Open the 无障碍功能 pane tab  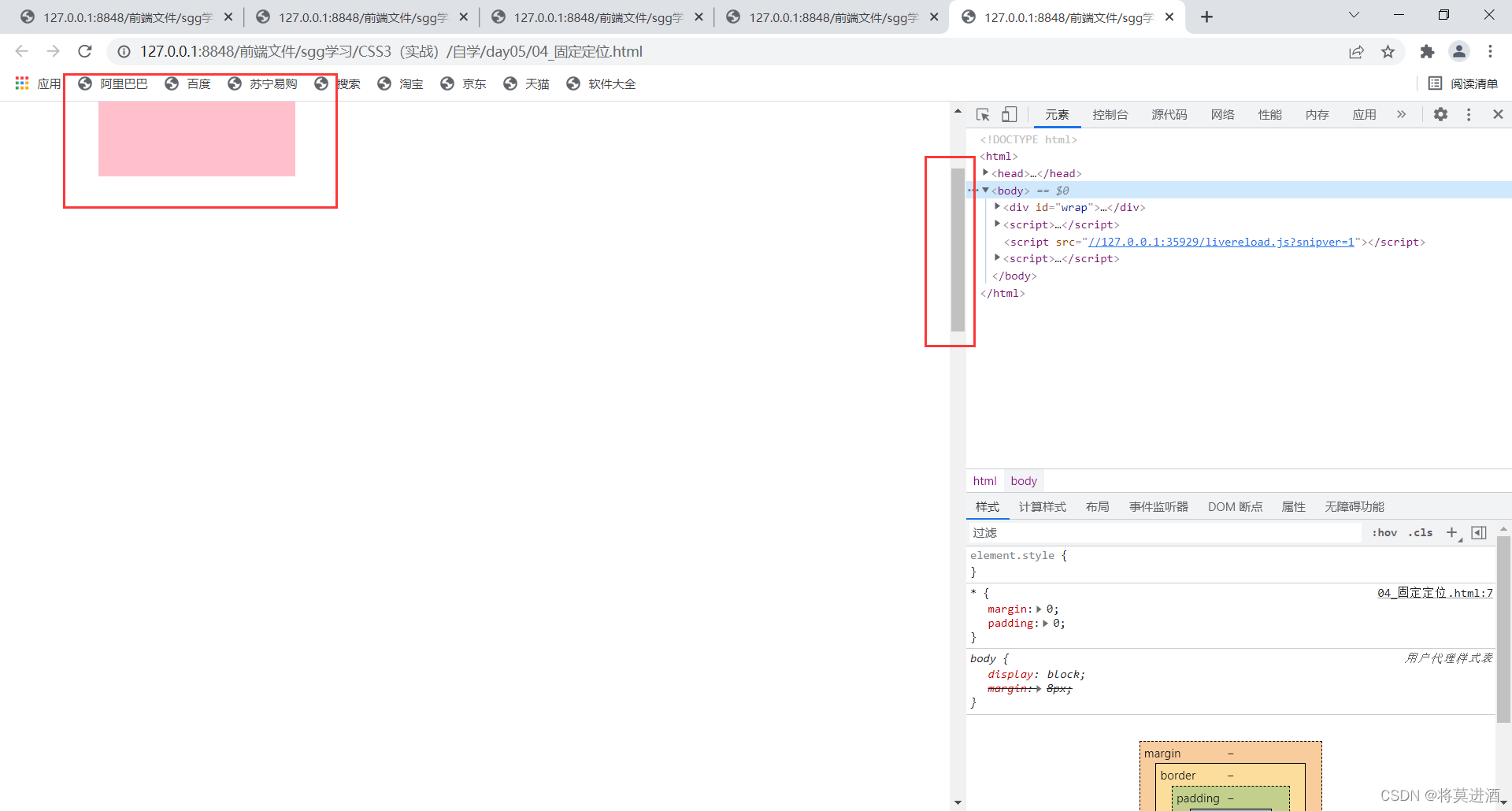point(1354,507)
